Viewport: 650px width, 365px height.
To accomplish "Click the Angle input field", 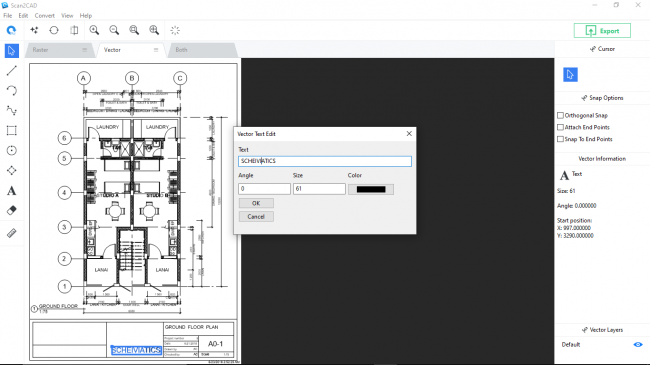I will pyautogui.click(x=264, y=189).
